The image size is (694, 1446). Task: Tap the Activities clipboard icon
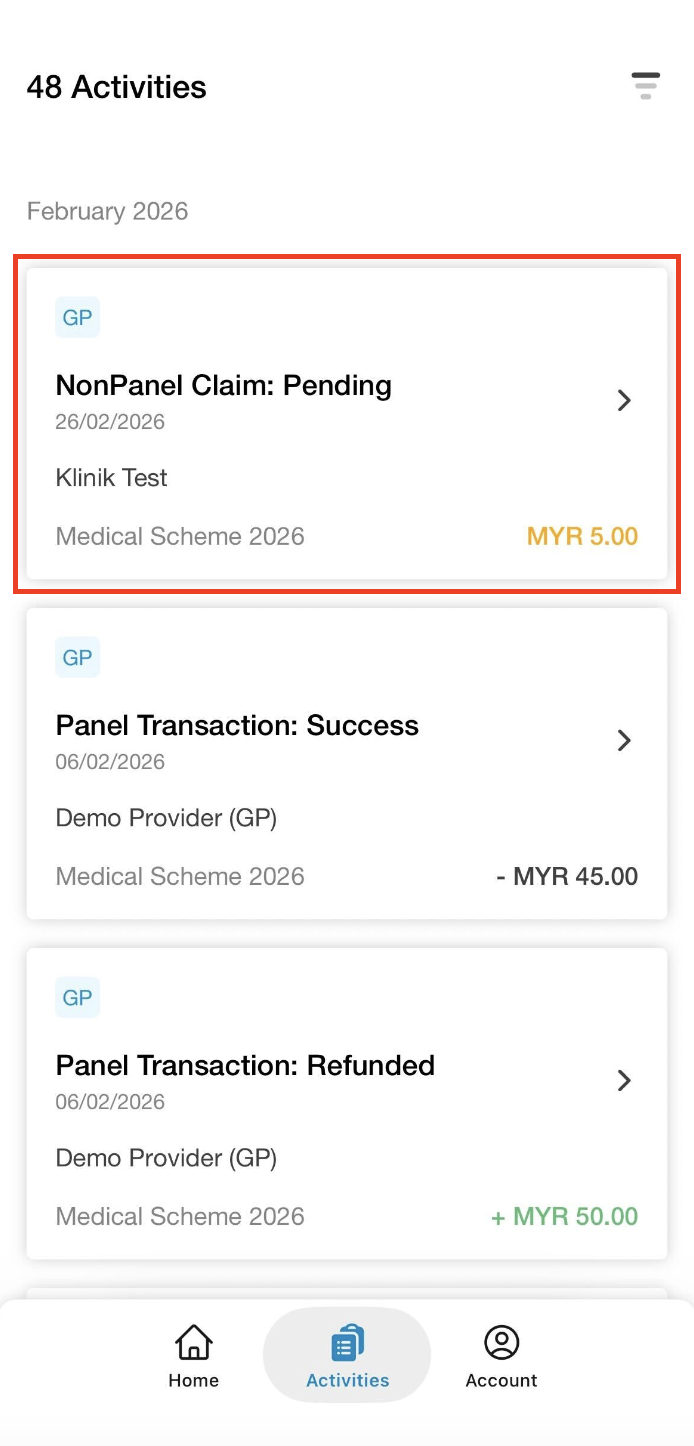(347, 1342)
